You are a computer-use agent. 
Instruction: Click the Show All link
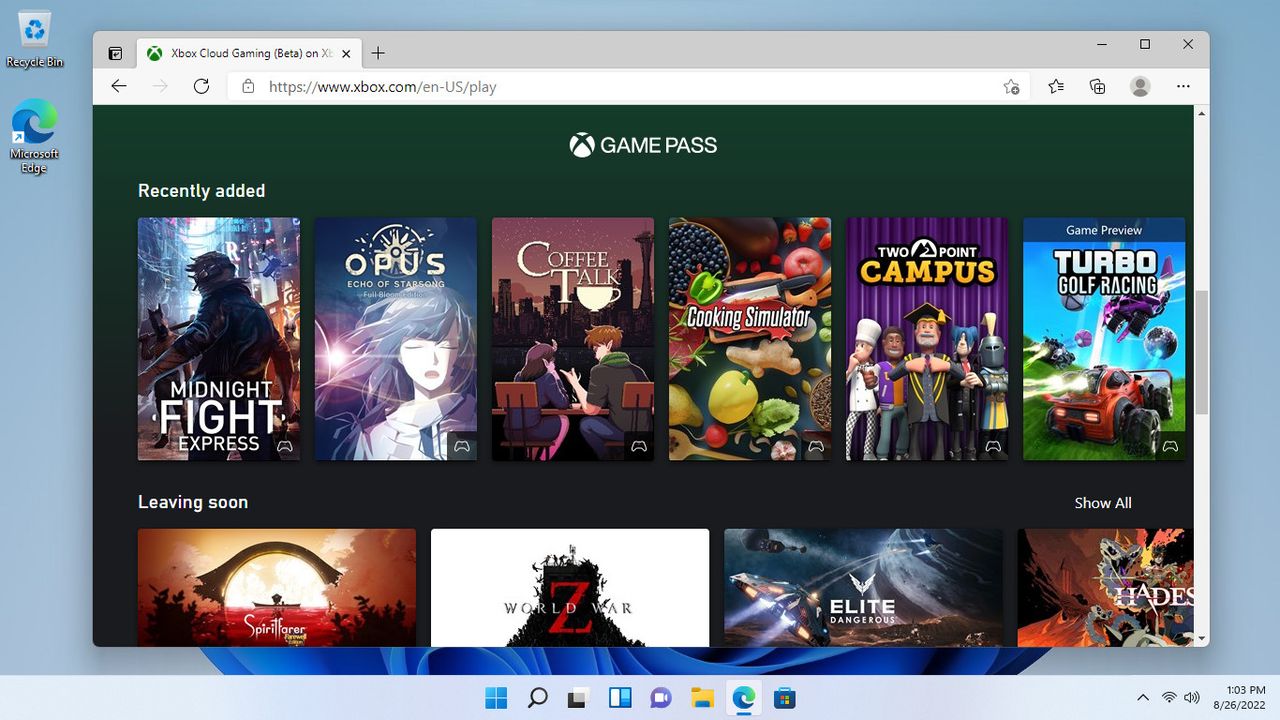[x=1103, y=503]
